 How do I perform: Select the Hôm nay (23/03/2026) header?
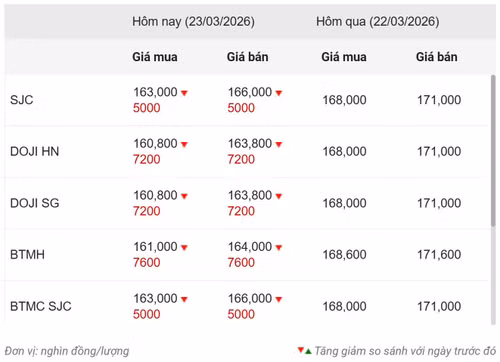coord(193,22)
